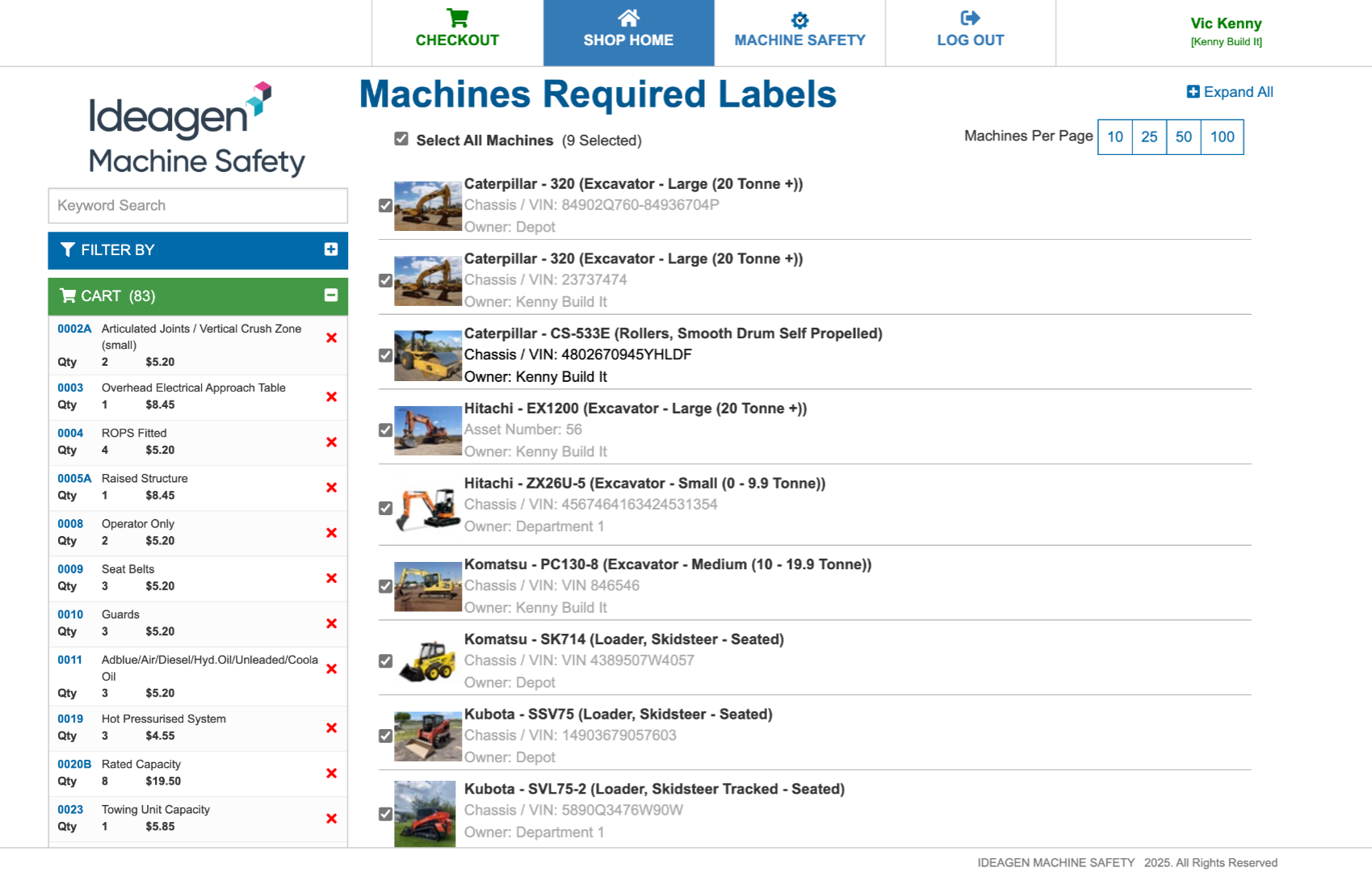Open Machine Safety menu label
Image resolution: width=1372 pixels, height=872 pixels.
point(799,40)
